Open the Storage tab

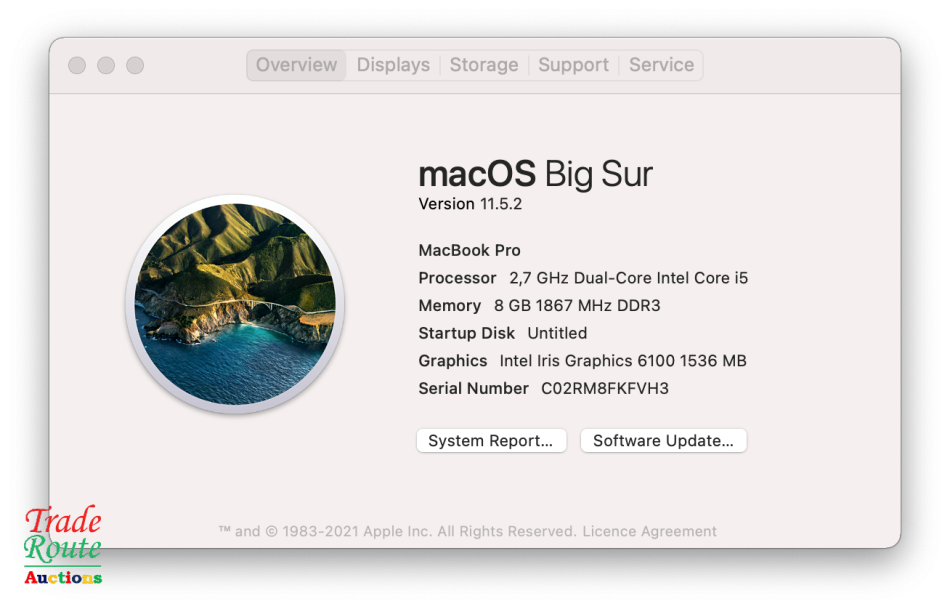click(484, 64)
